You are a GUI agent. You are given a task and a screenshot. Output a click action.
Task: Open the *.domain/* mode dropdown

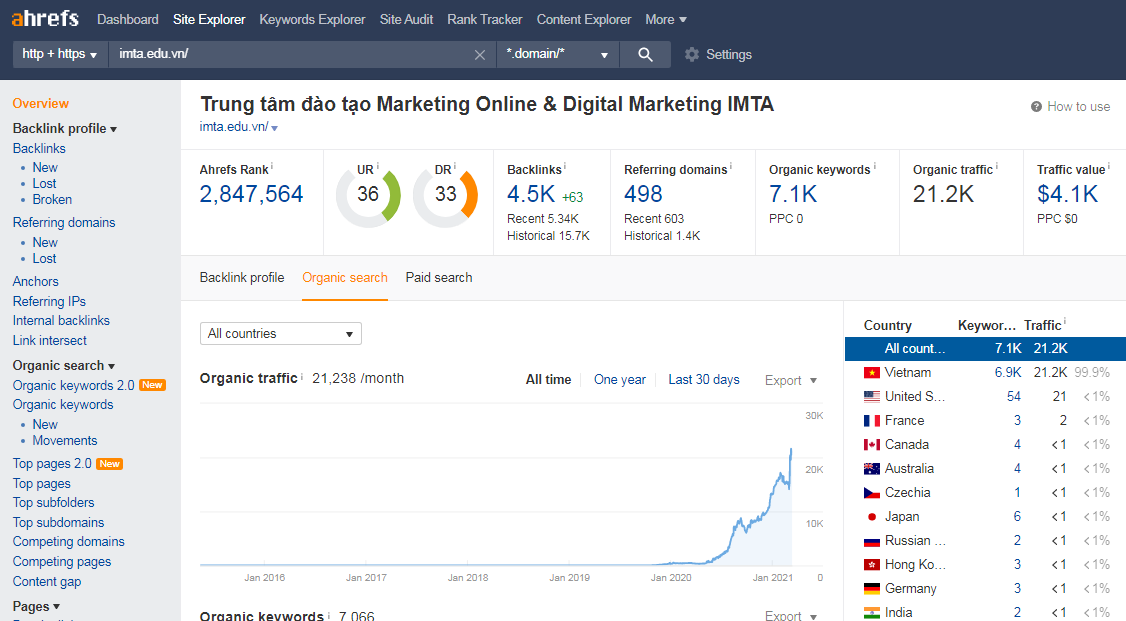[557, 55]
